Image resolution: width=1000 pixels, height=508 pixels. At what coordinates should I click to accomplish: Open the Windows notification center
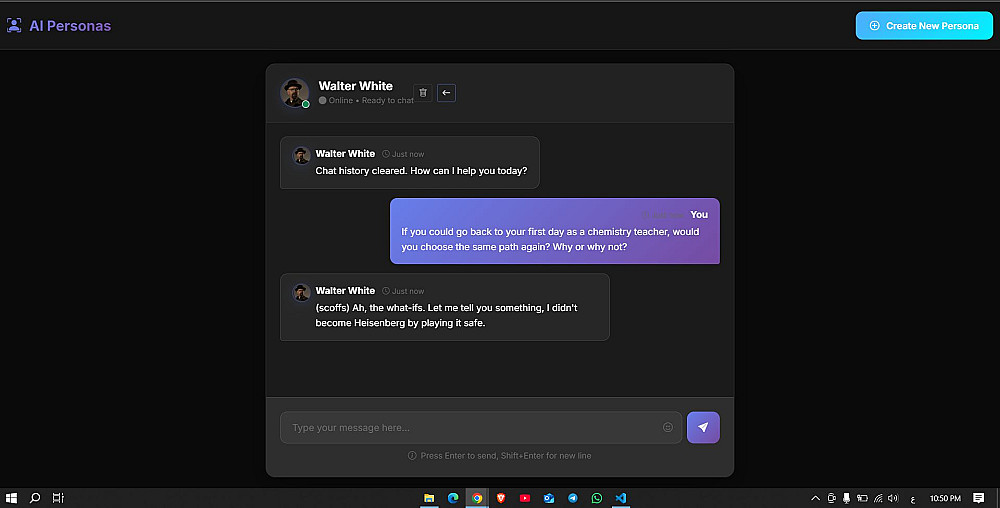[x=978, y=498]
